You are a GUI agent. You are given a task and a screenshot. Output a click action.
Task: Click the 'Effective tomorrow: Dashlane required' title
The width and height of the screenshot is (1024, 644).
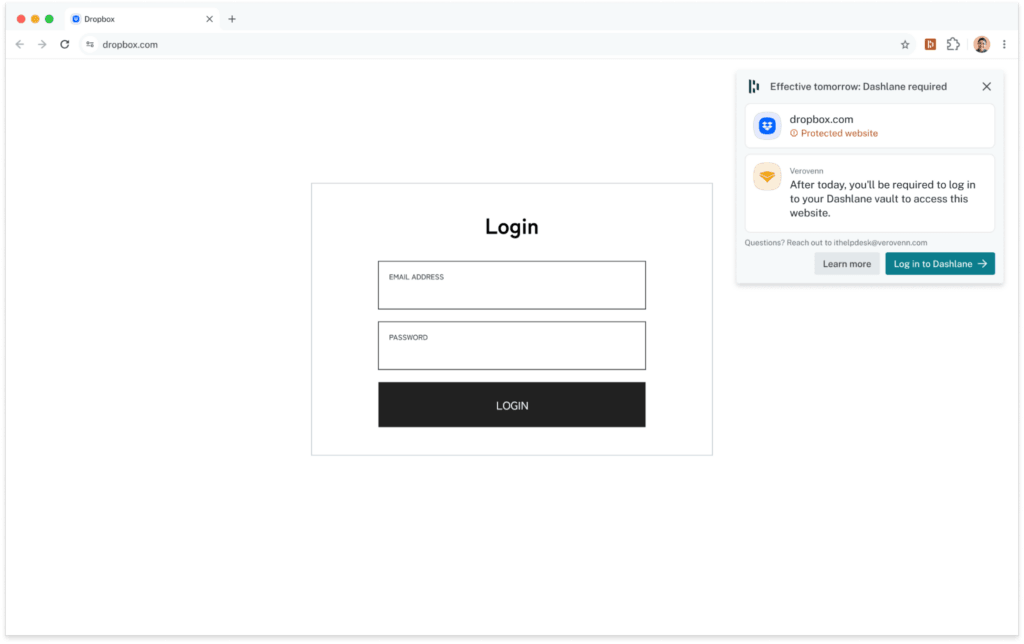click(858, 86)
